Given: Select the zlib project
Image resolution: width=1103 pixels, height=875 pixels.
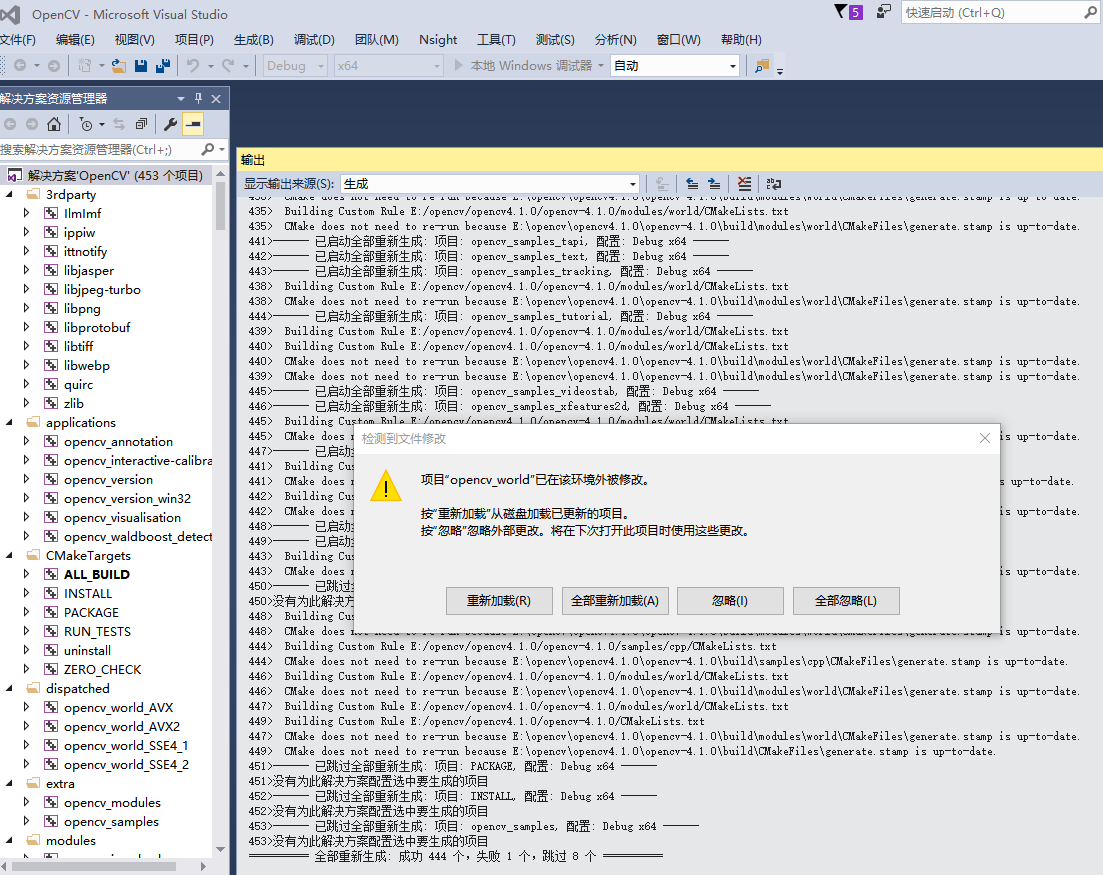Looking at the screenshot, I should pyautogui.click(x=73, y=403).
